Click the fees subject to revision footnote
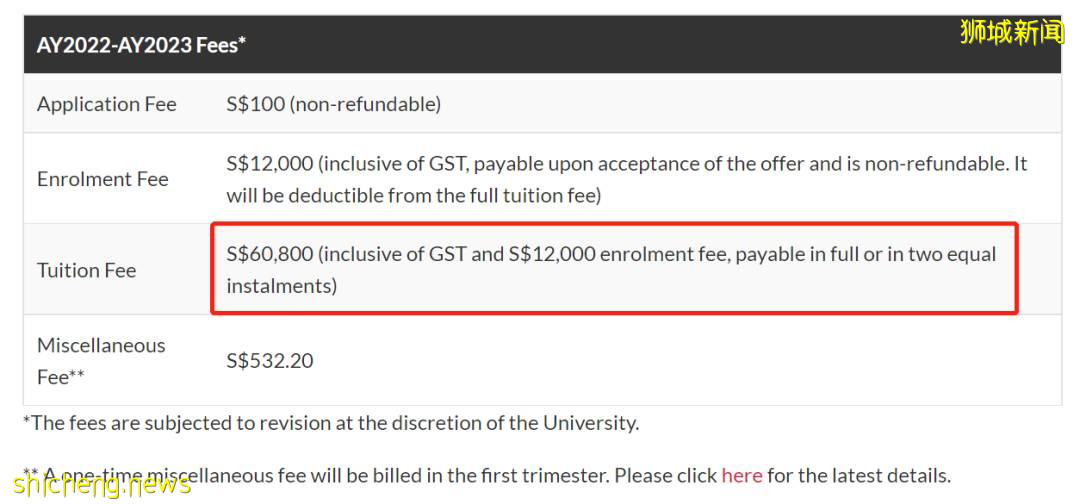Screen dimensions: 1080x504 [331, 422]
